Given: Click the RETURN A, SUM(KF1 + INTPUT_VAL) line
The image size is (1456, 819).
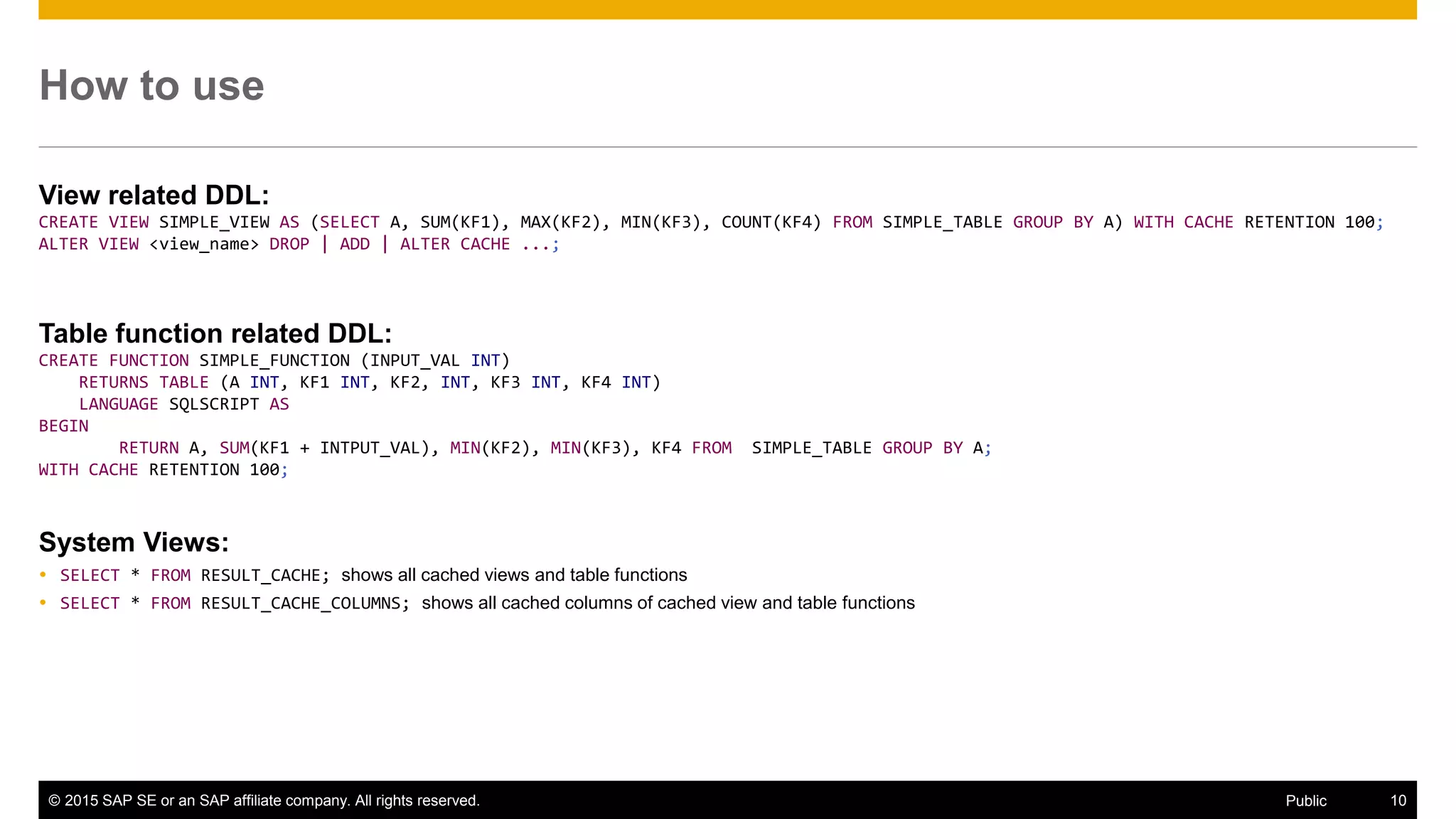Looking at the screenshot, I should [x=555, y=448].
